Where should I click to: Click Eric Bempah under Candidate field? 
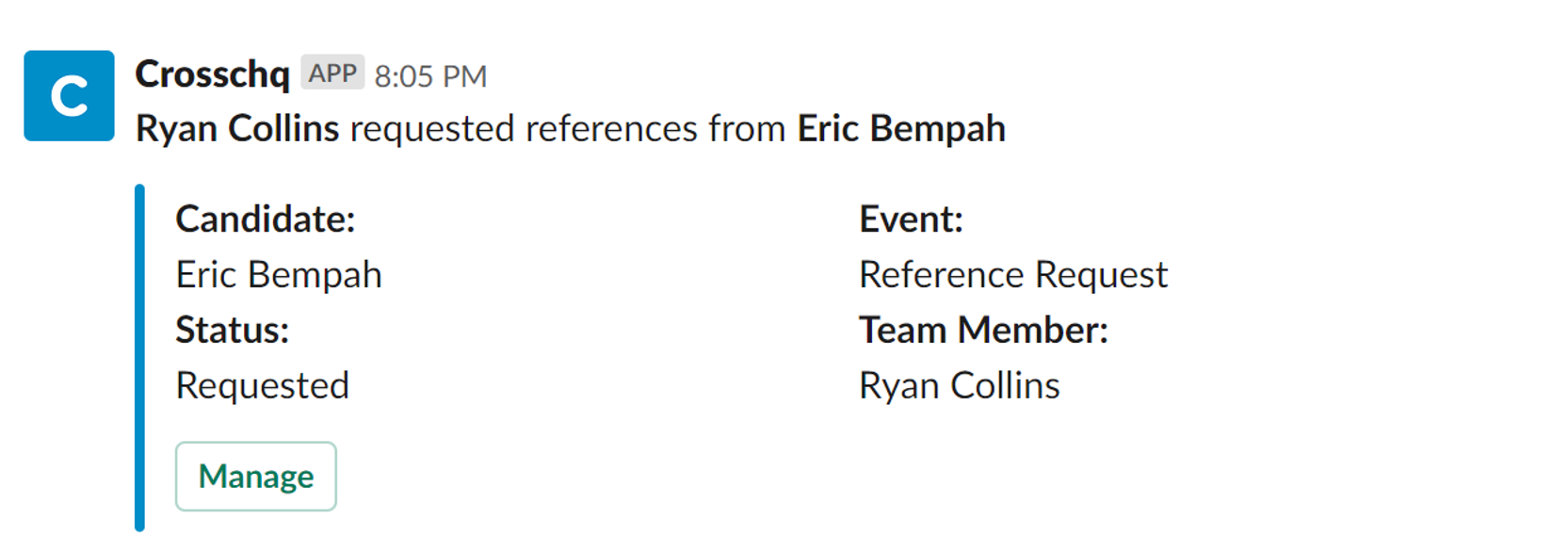click(279, 275)
